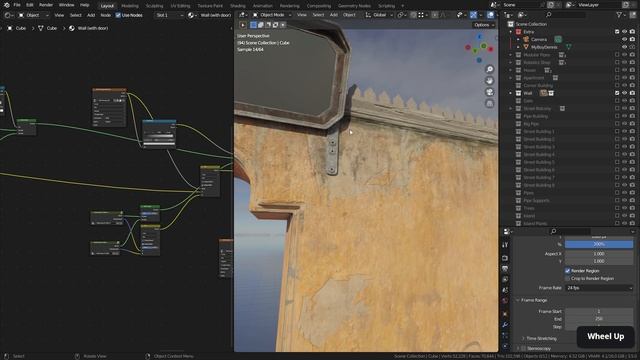Screen dimensions: 640x360
Task: Open the File menu
Action: pos(17,5)
